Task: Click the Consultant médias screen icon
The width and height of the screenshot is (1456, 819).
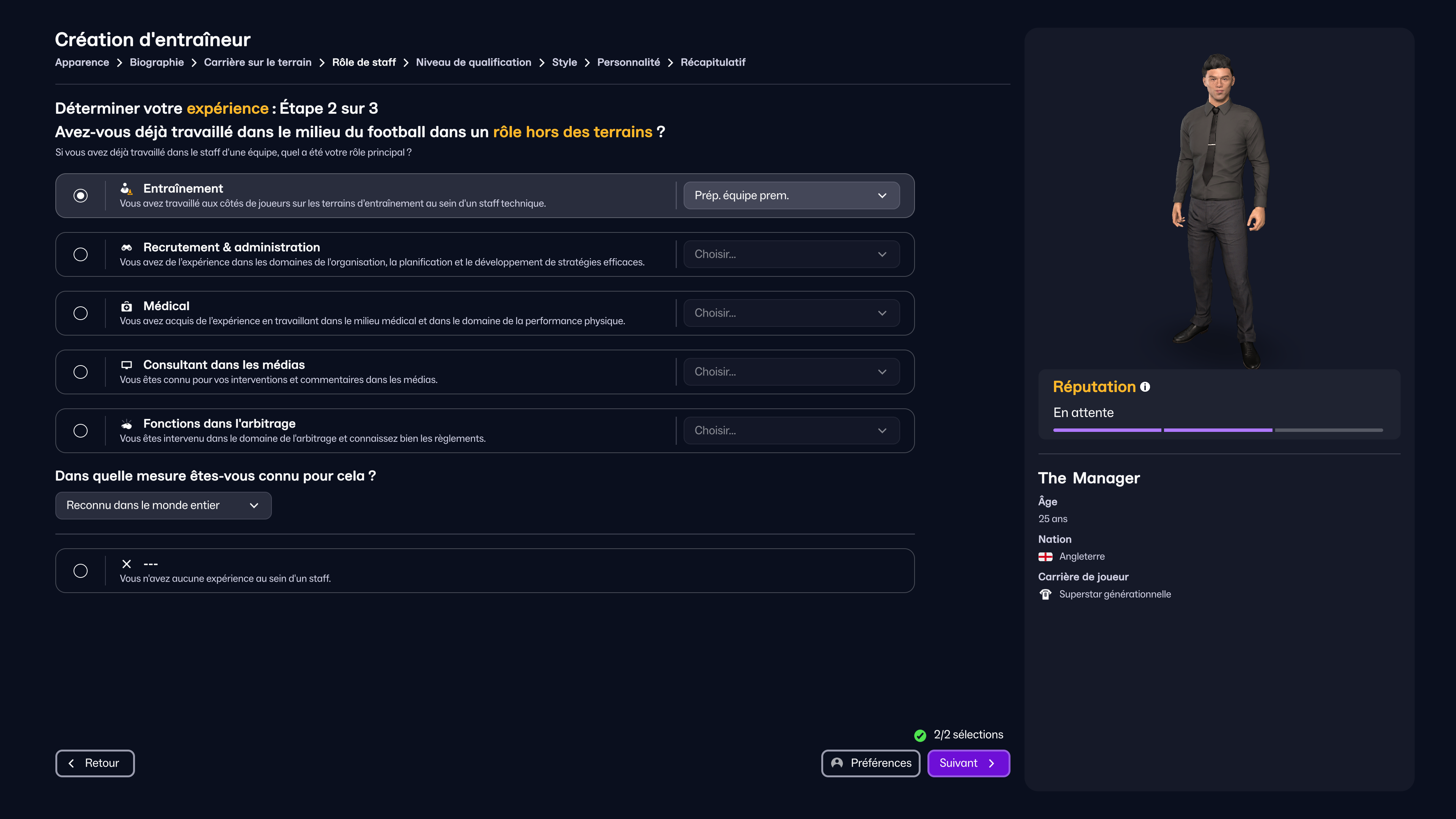Action: pos(126,365)
